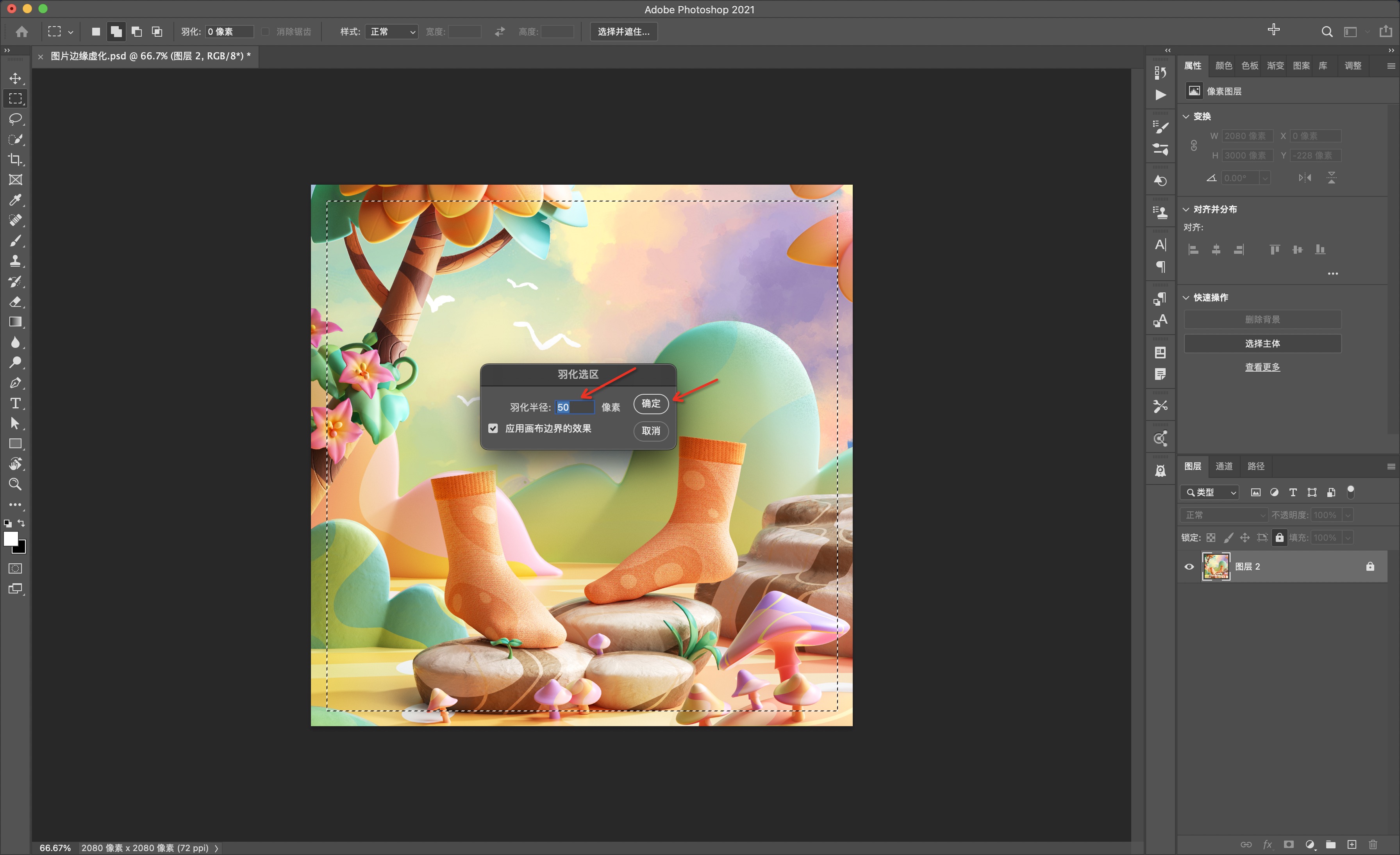The height and width of the screenshot is (855, 1400).
Task: Open the layer filter 类型 dropdown
Action: tap(1210, 492)
